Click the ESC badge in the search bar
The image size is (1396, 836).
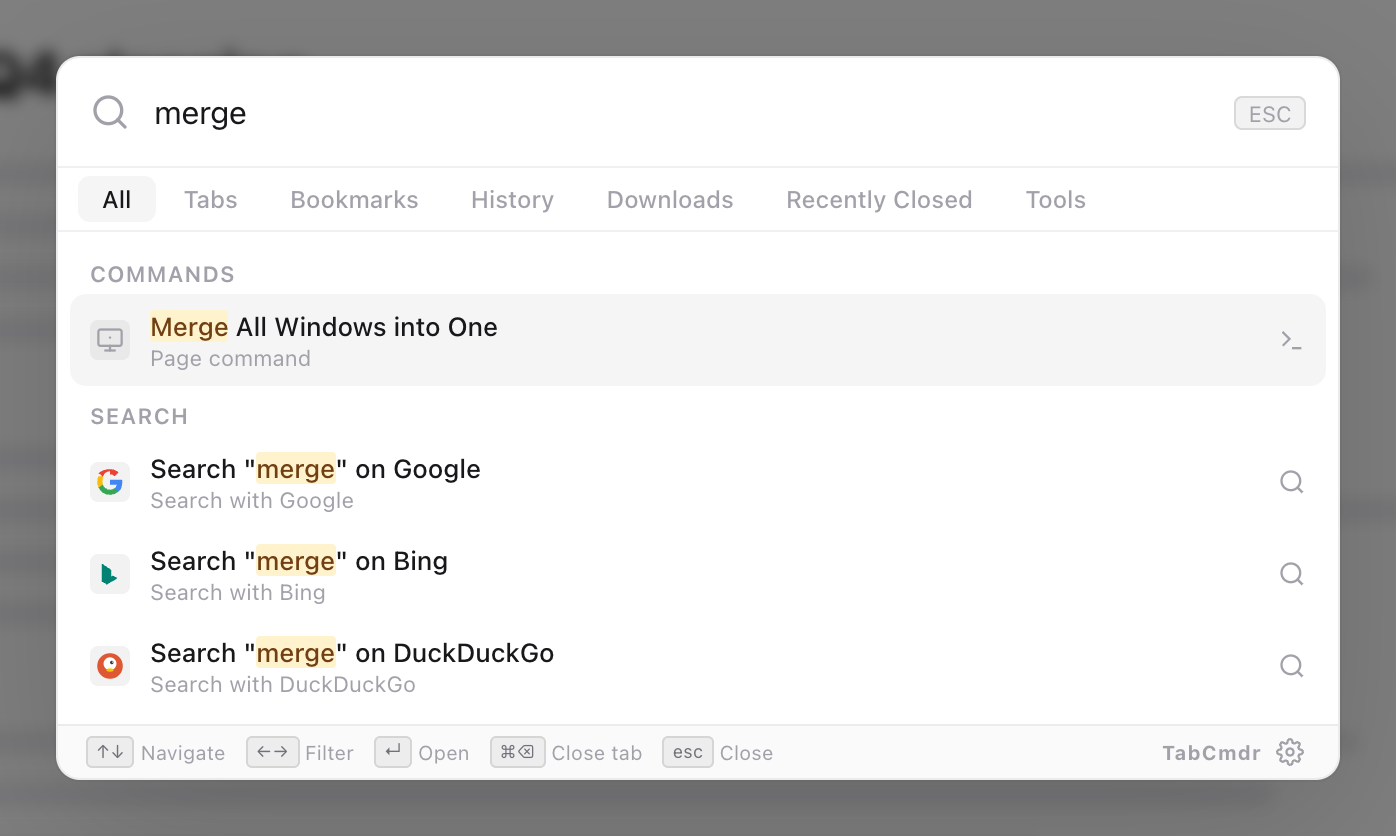[x=1270, y=114]
